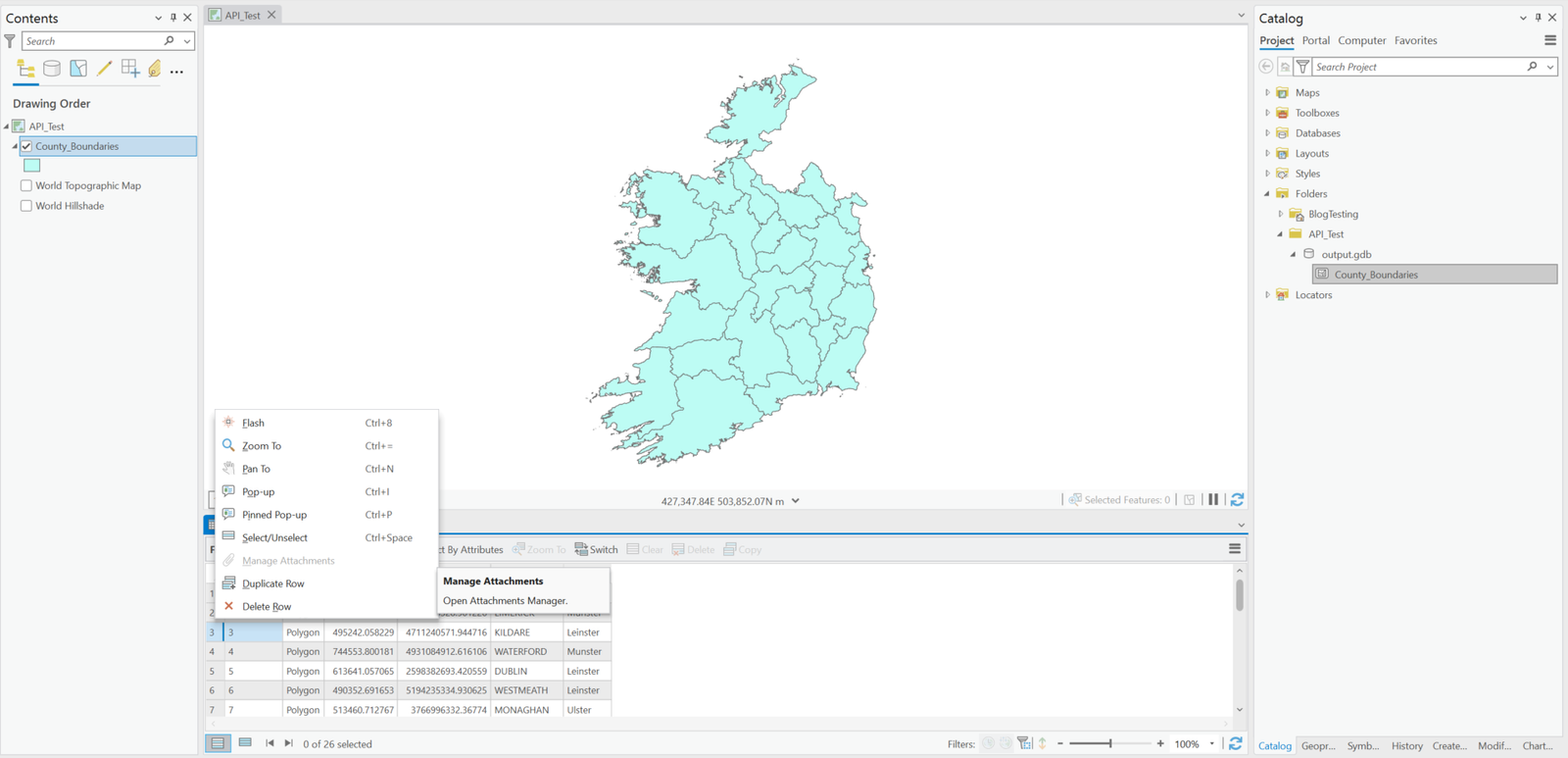Image resolution: width=1568 pixels, height=758 pixels.
Task: Toggle Show All Records view button
Action: coord(218,743)
